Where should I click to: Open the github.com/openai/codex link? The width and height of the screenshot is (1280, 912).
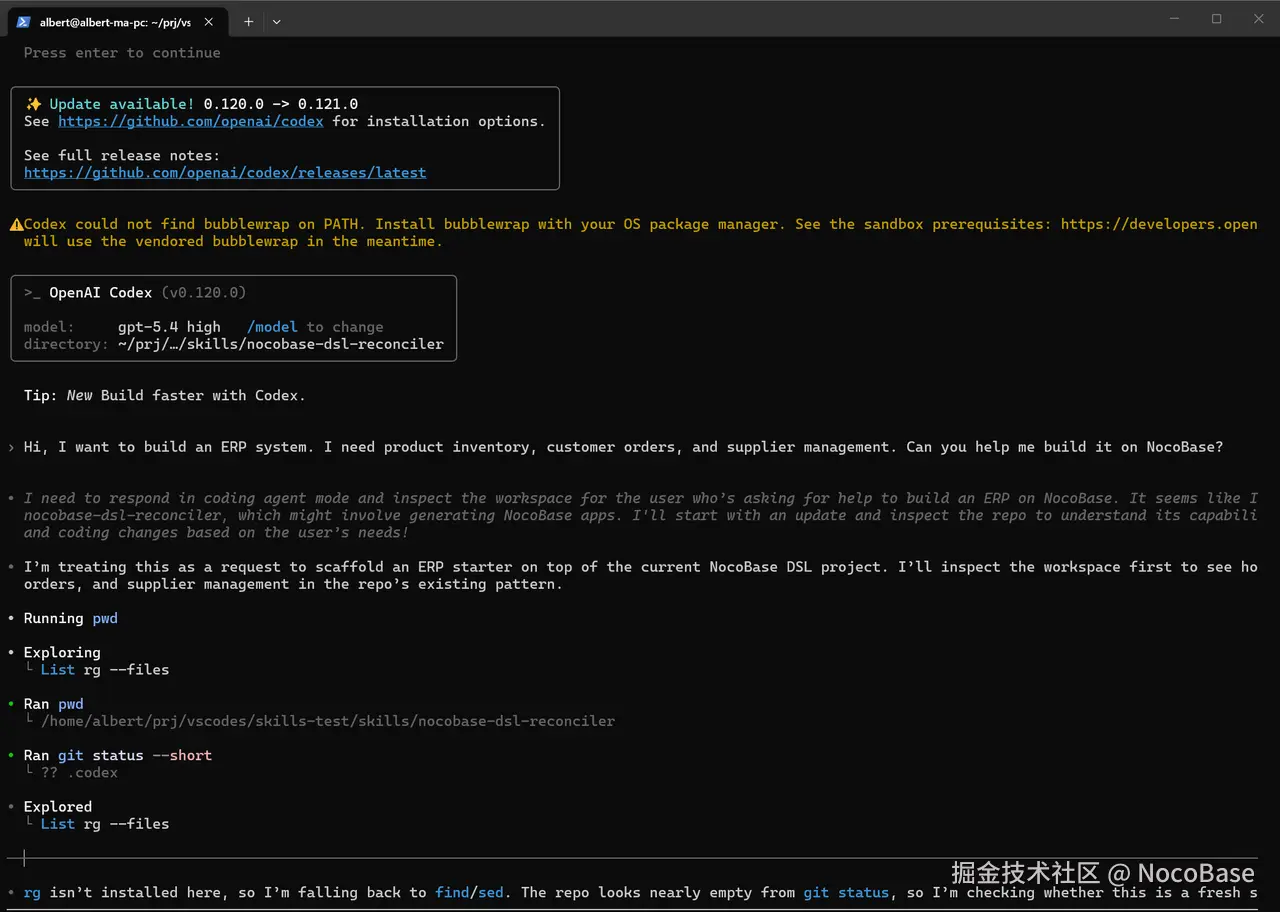pyautogui.click(x=191, y=121)
